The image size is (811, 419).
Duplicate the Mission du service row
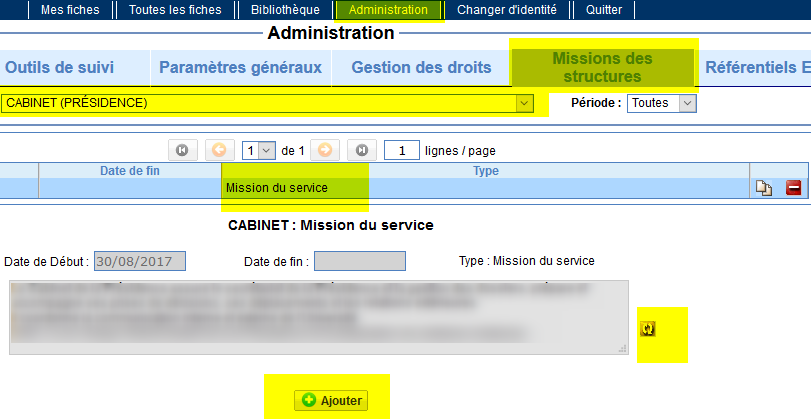click(x=764, y=188)
